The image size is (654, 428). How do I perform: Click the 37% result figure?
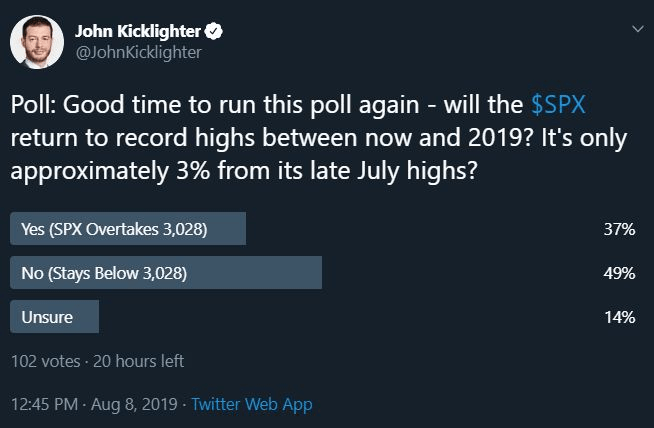pos(619,229)
